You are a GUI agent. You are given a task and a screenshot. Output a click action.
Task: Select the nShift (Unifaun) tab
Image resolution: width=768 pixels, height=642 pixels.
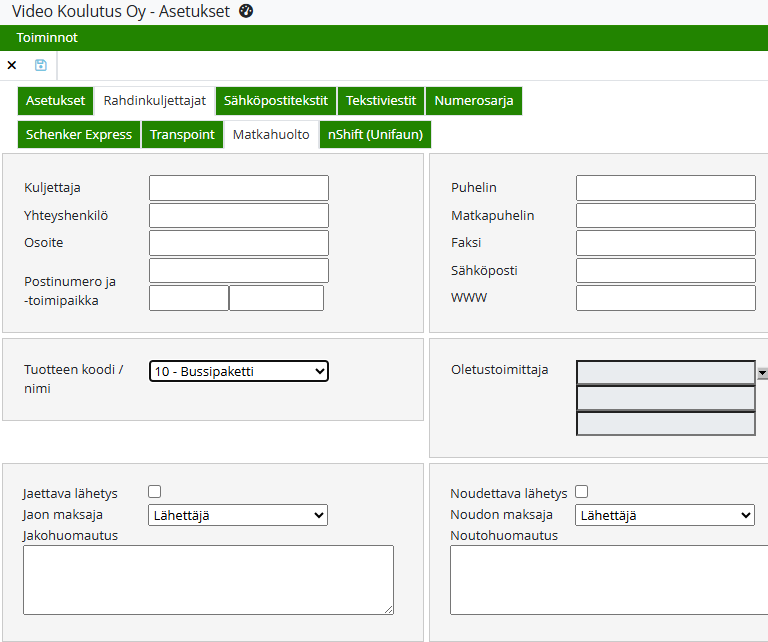pyautogui.click(x=375, y=134)
